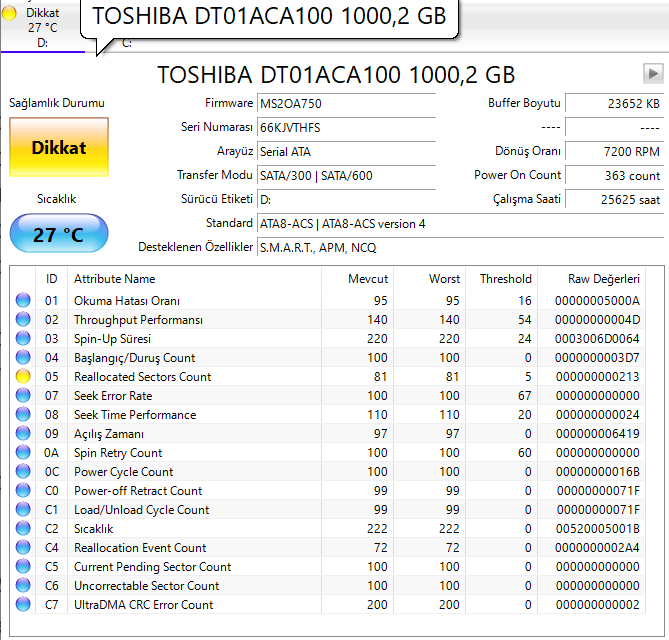The image size is (669, 640).
Task: Click raw value 000000000213
Action: [x=597, y=377]
